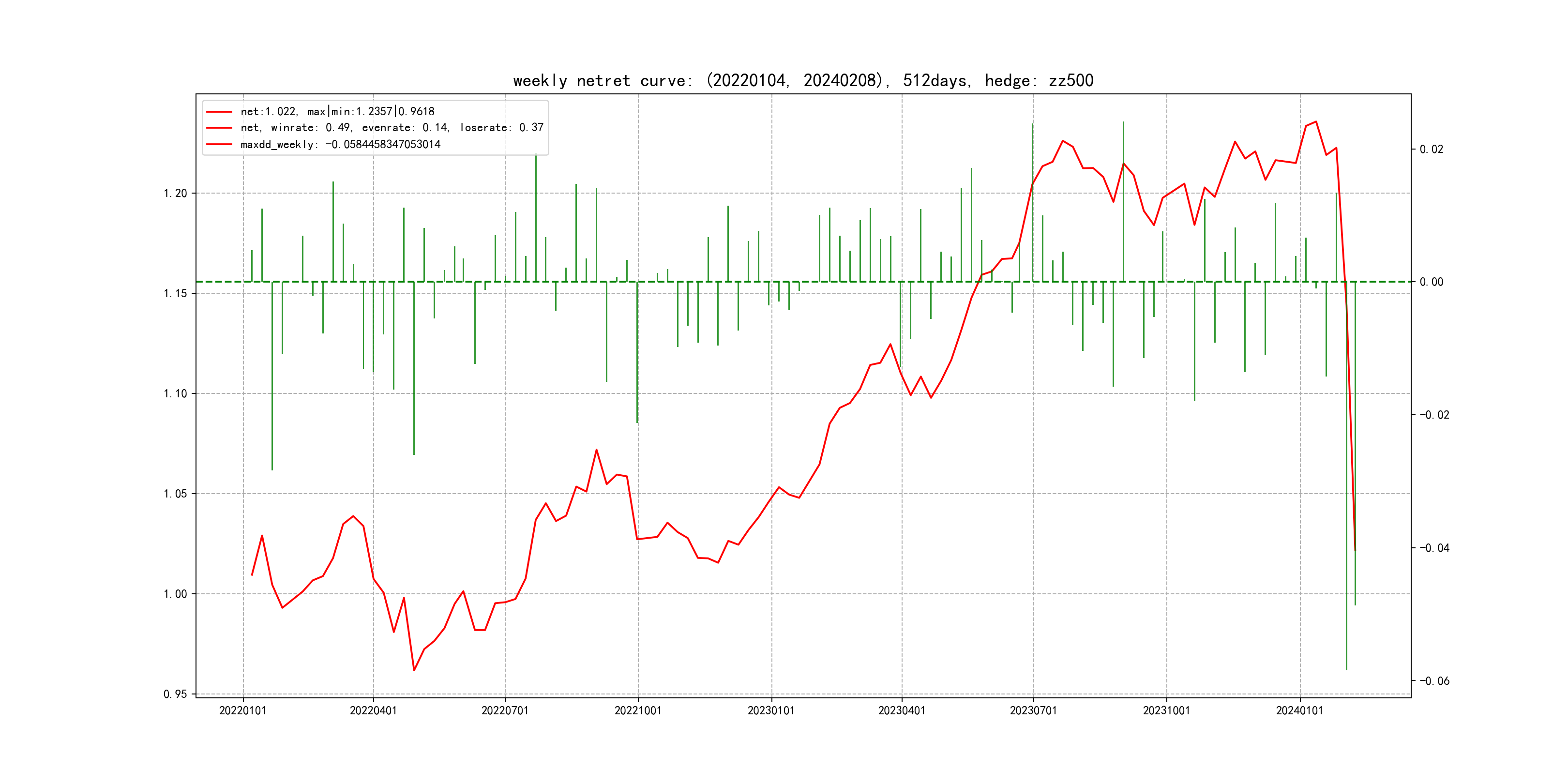Click the maxdd_weekly legend entry text
The height and width of the screenshot is (784, 1568).
(x=340, y=145)
